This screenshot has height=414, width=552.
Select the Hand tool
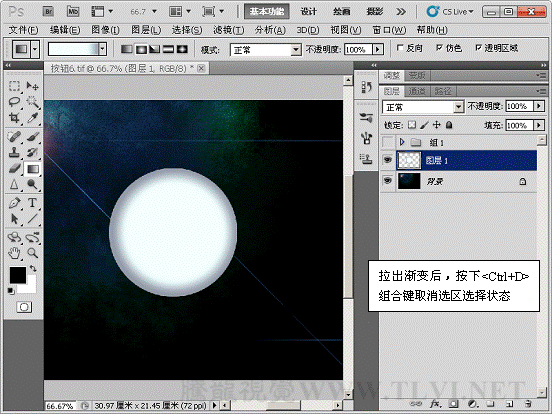coord(14,253)
